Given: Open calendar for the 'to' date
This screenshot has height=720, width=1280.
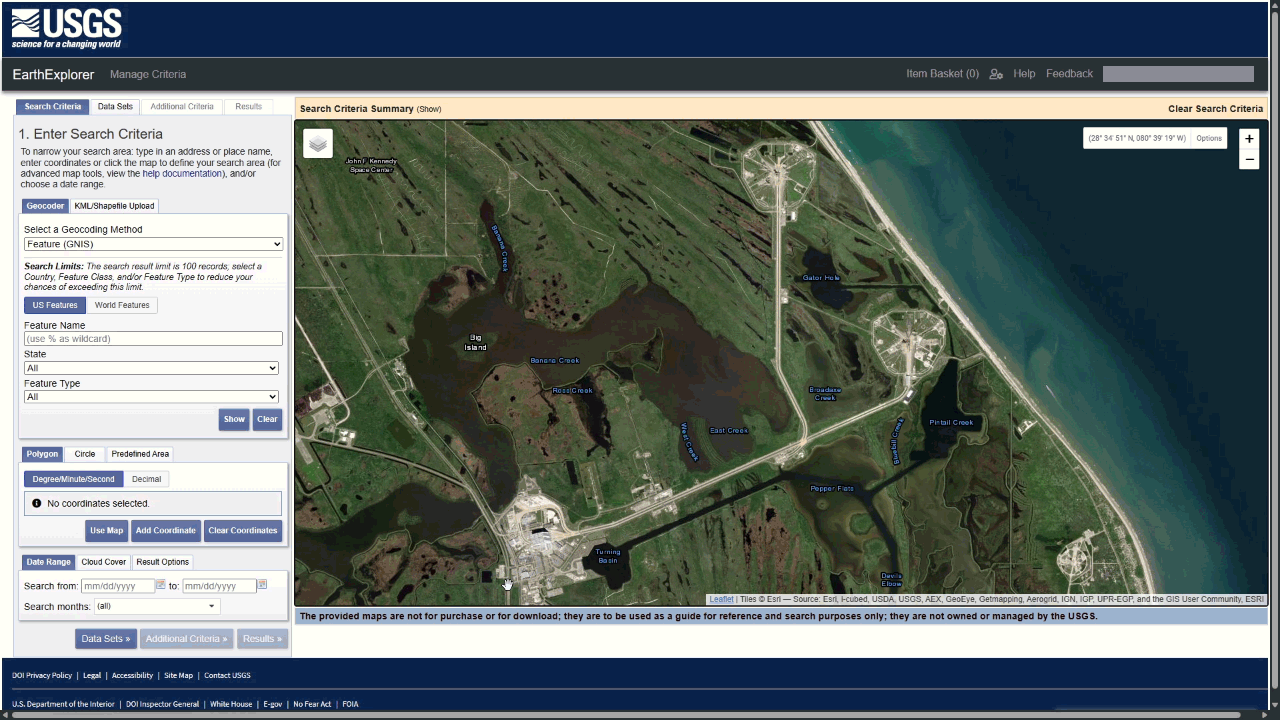Looking at the screenshot, I should click(x=262, y=585).
